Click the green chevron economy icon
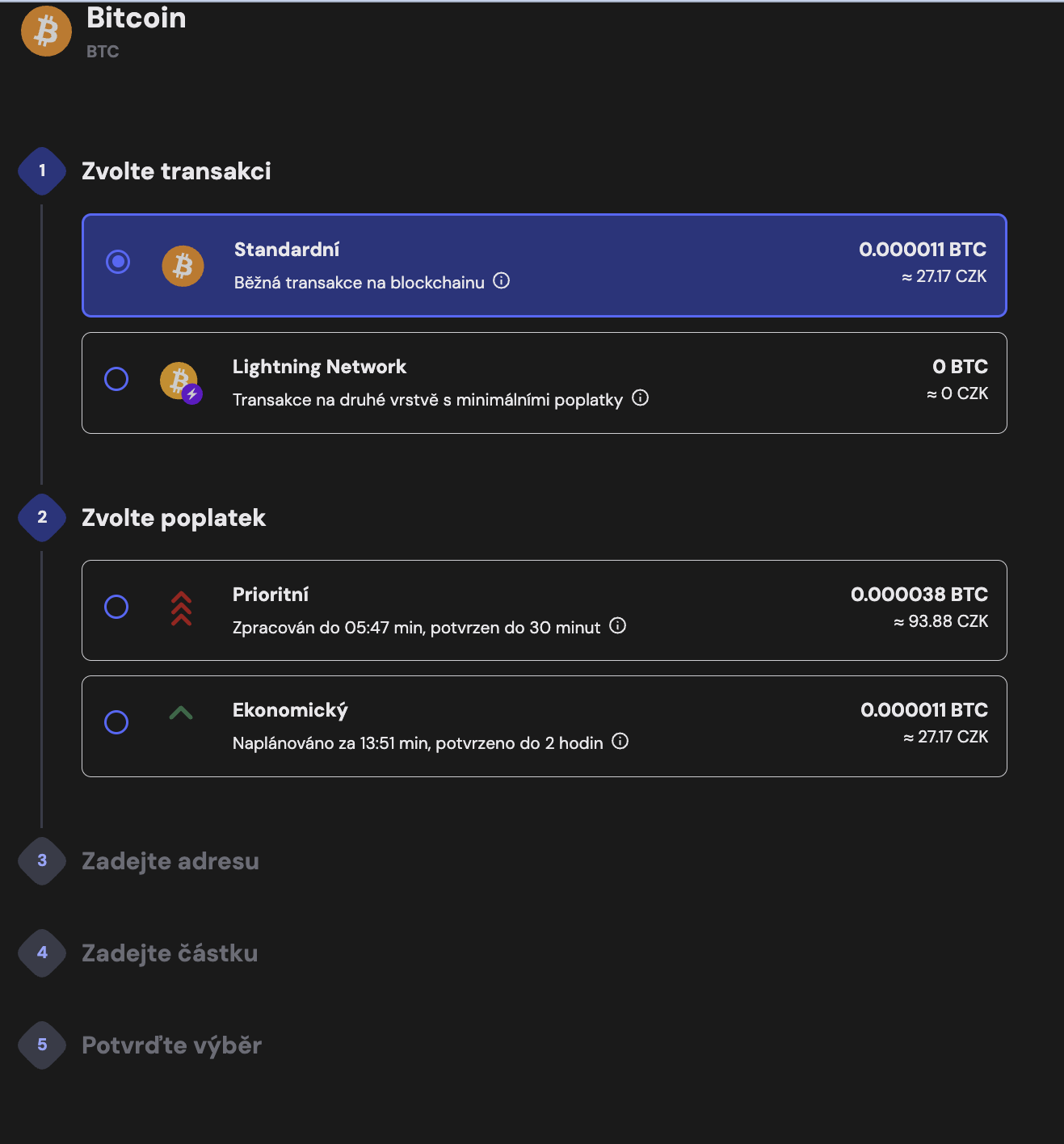This screenshot has width=1064, height=1144. pyautogui.click(x=181, y=713)
